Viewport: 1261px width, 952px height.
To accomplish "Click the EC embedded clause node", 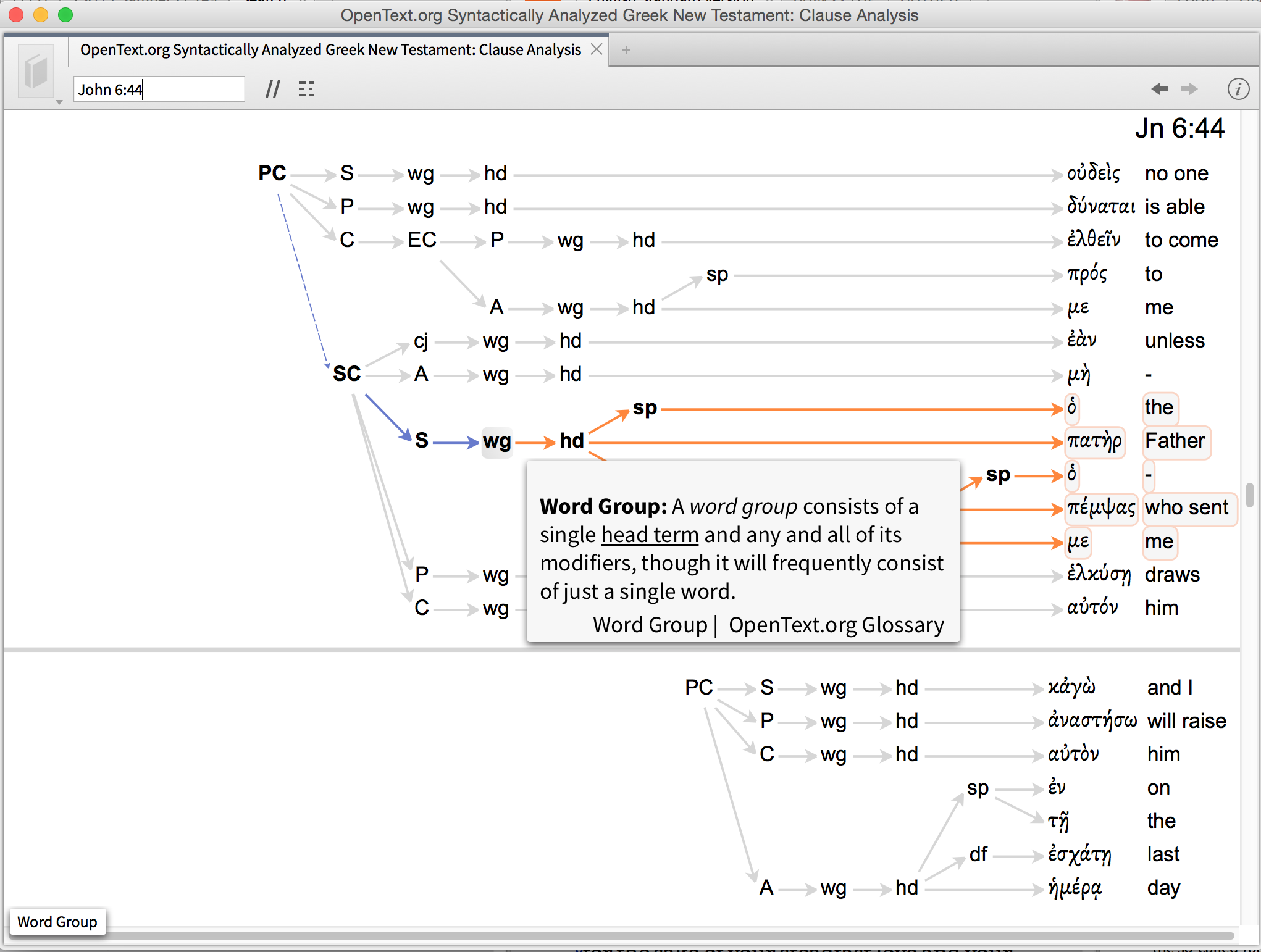I will 422,240.
